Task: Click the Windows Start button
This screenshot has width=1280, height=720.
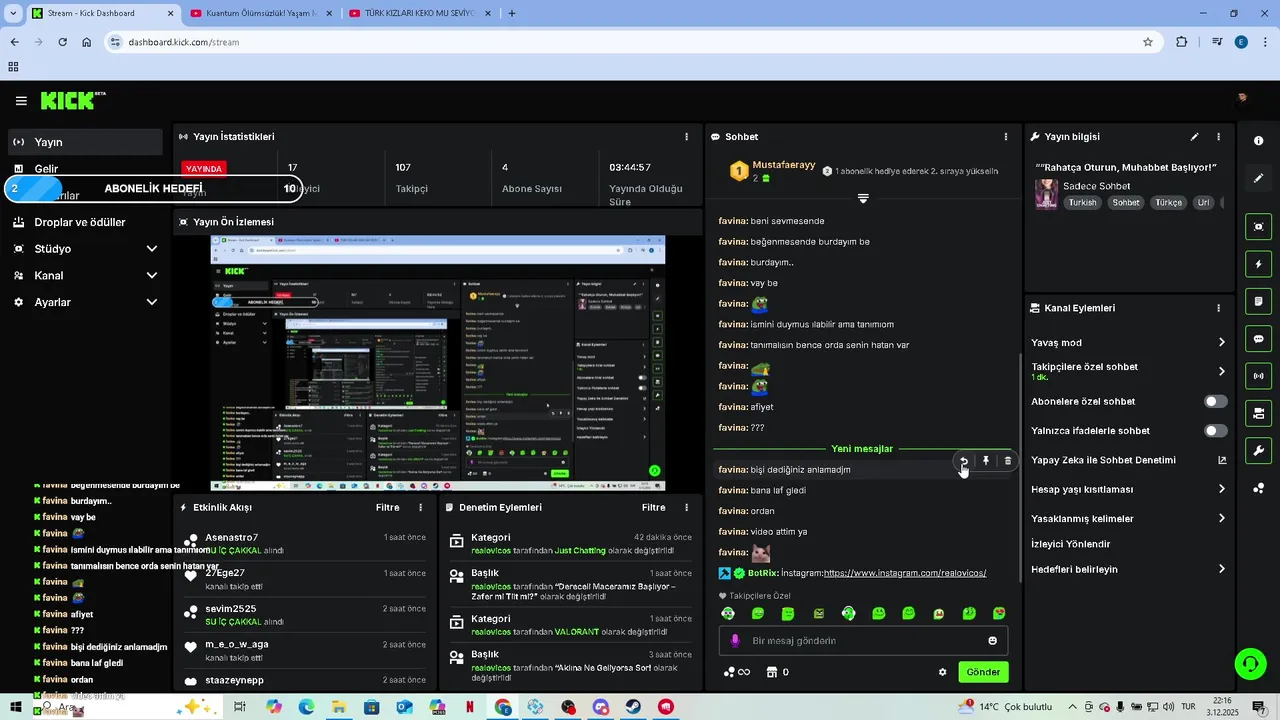Action: 16,707
